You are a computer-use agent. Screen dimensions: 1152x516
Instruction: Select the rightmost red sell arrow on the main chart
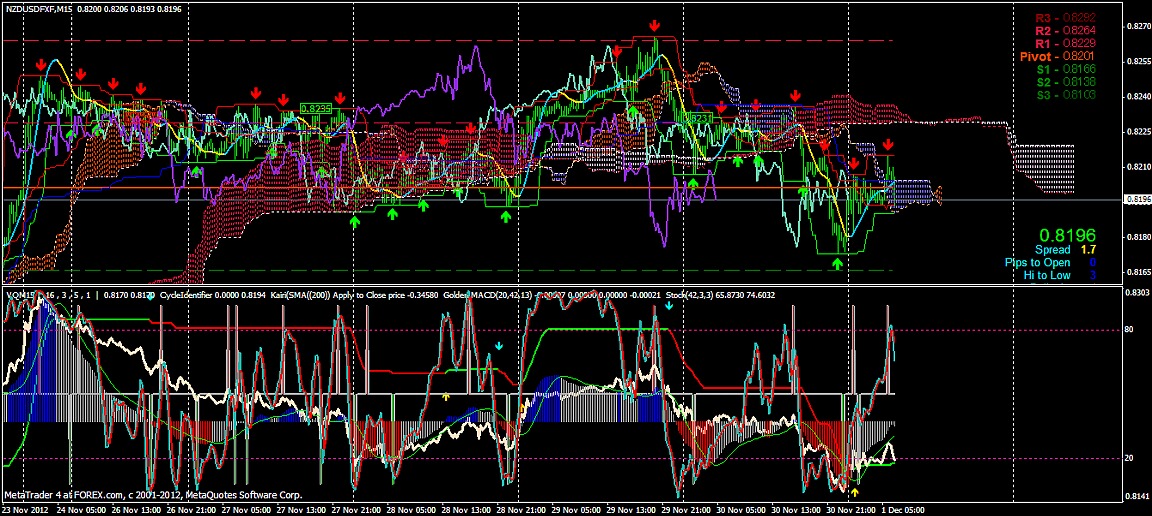click(x=888, y=146)
